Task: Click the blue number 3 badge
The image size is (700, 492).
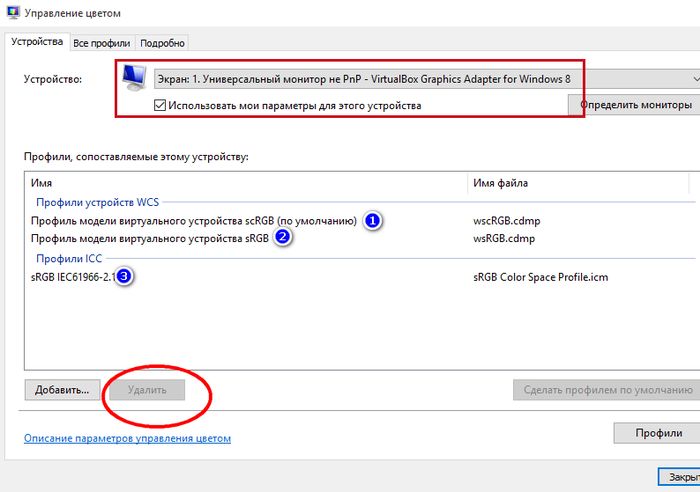Action: 123,276
